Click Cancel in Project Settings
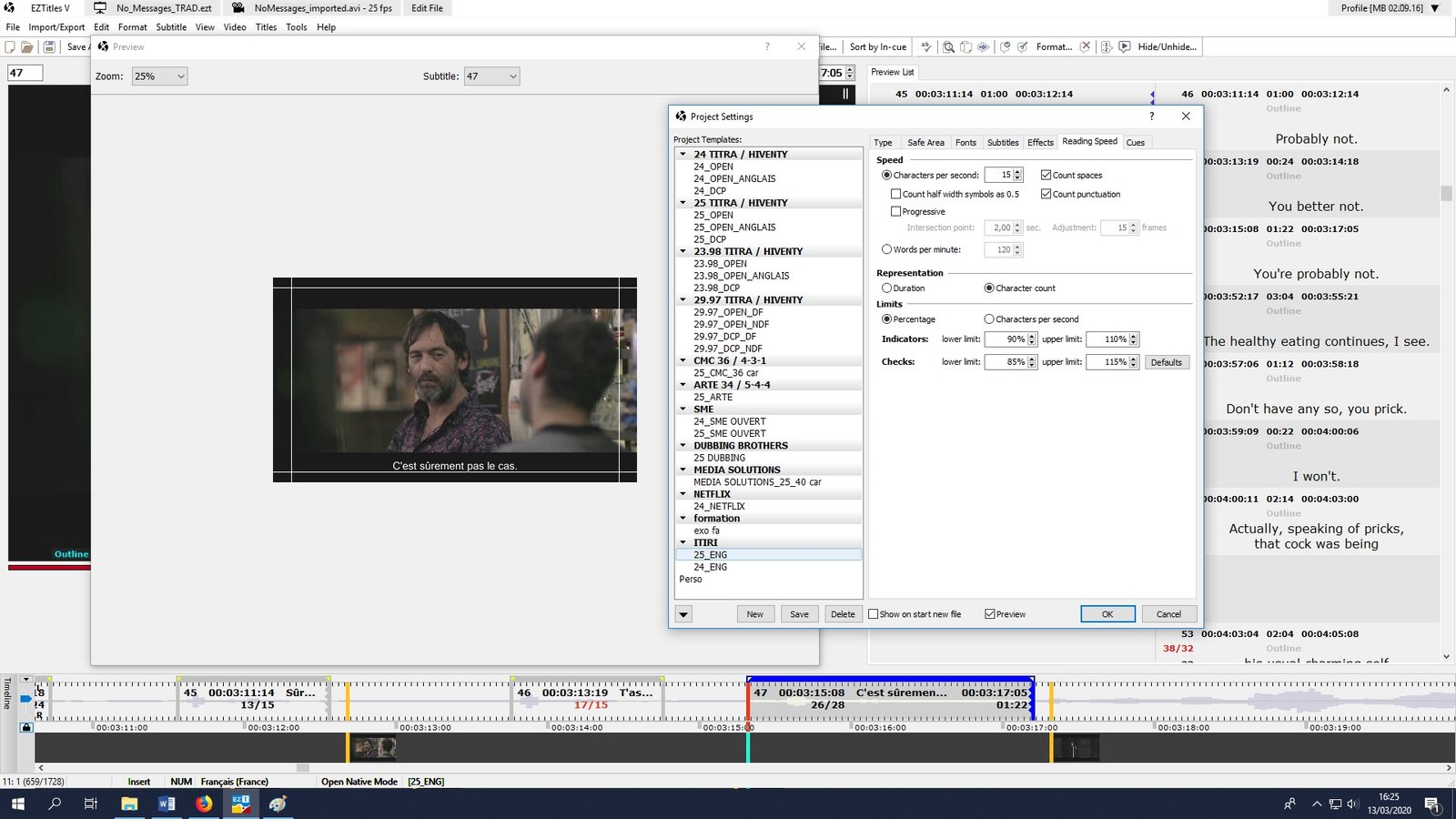Image resolution: width=1456 pixels, height=819 pixels. click(1168, 614)
